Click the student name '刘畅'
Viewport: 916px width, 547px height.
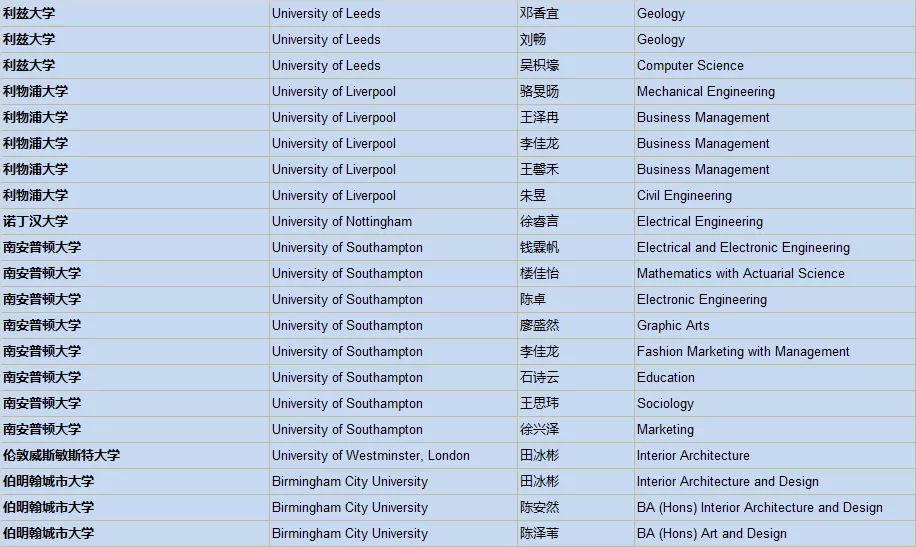pyautogui.click(x=533, y=40)
